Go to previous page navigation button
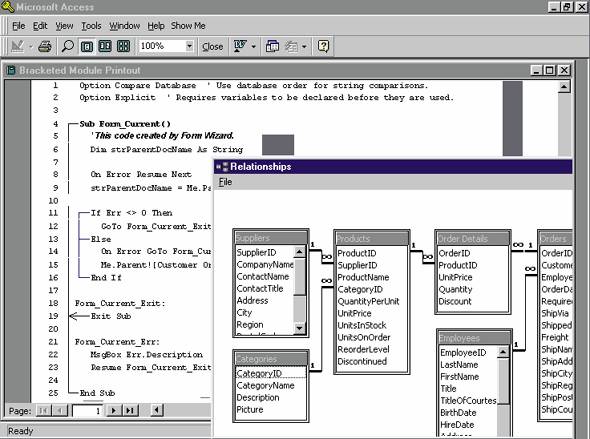Image resolution: width=590 pixels, height=439 pixels. 59,410
